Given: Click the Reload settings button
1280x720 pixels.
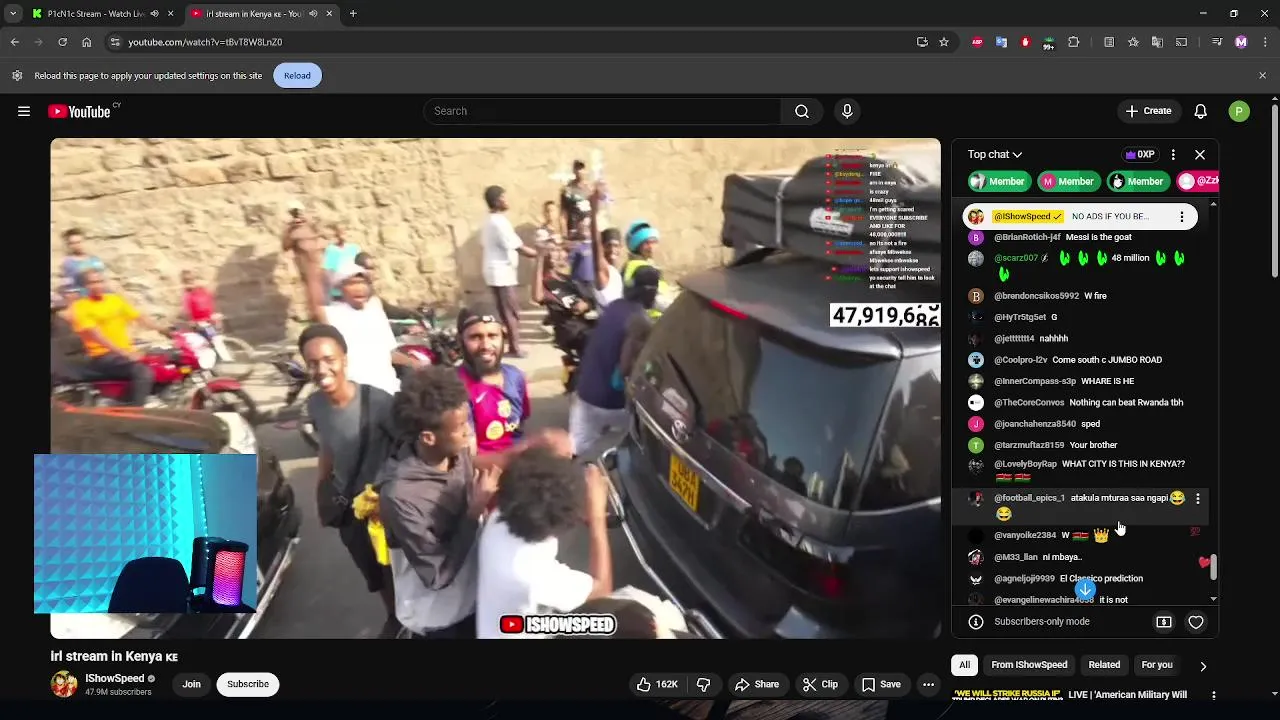Looking at the screenshot, I should (x=297, y=76).
